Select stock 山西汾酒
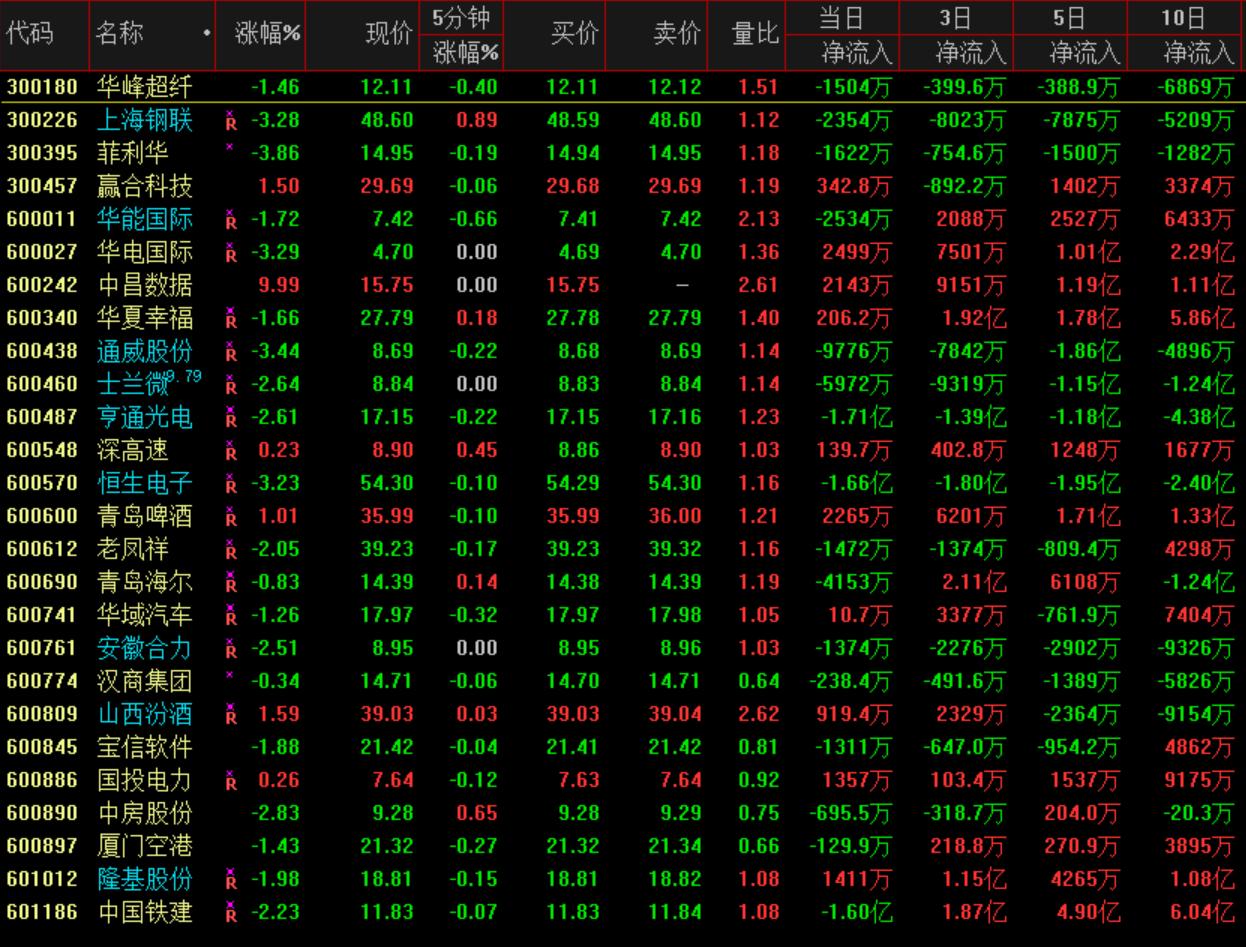 point(144,715)
